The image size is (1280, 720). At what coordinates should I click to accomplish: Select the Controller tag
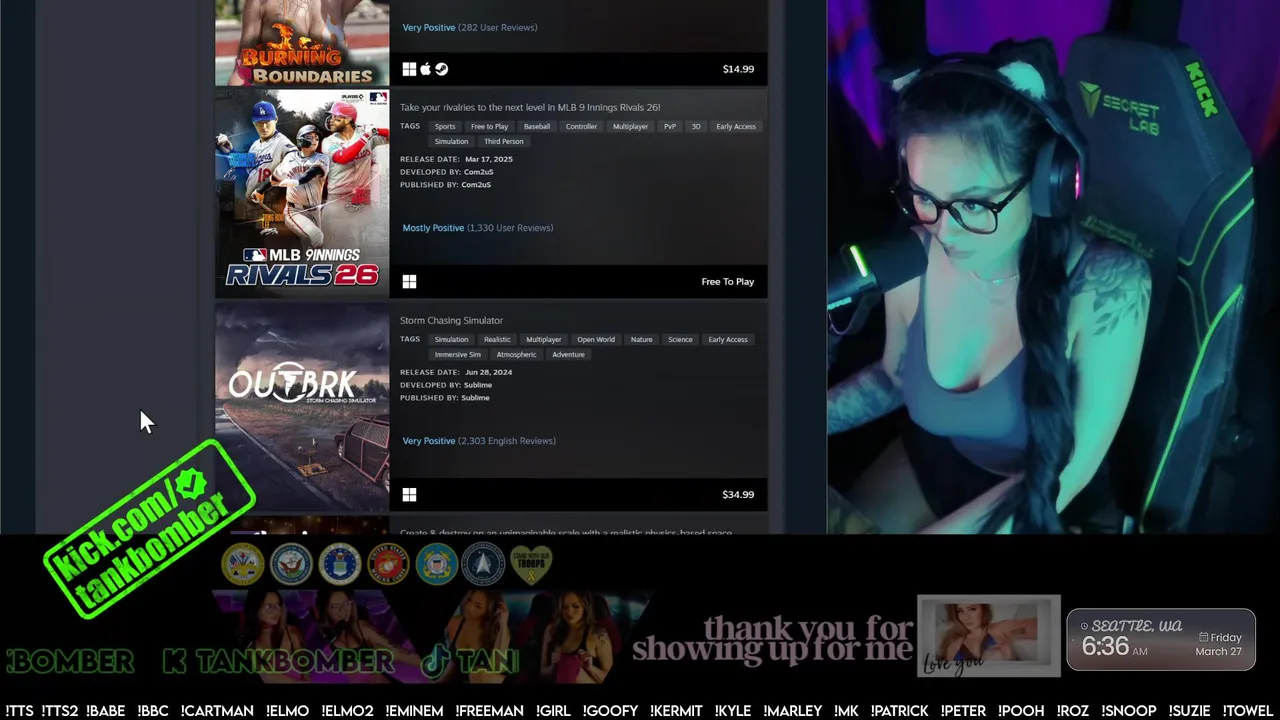click(x=581, y=127)
